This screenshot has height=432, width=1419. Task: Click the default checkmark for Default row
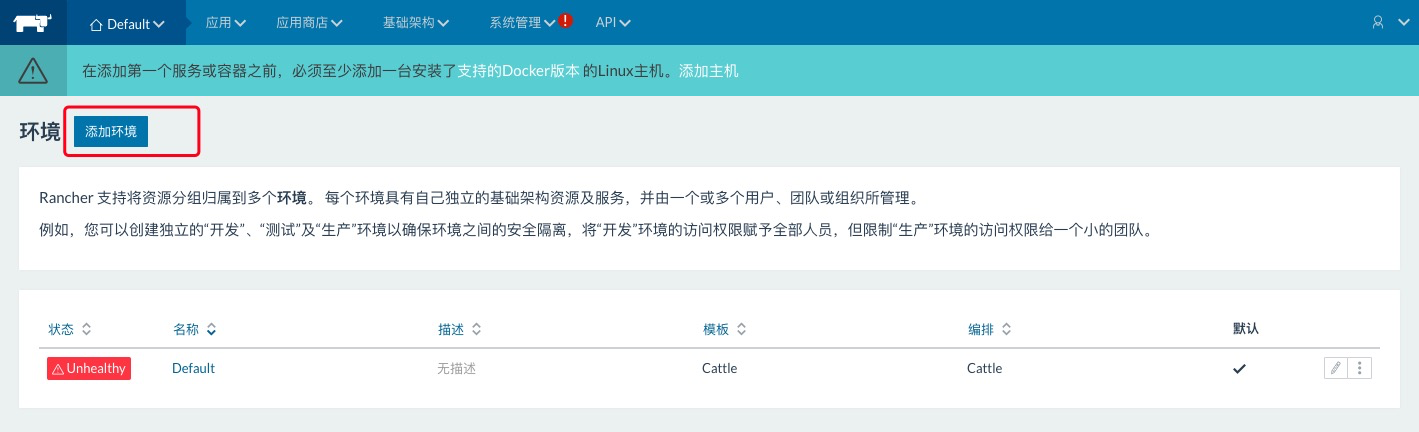tap(1239, 368)
